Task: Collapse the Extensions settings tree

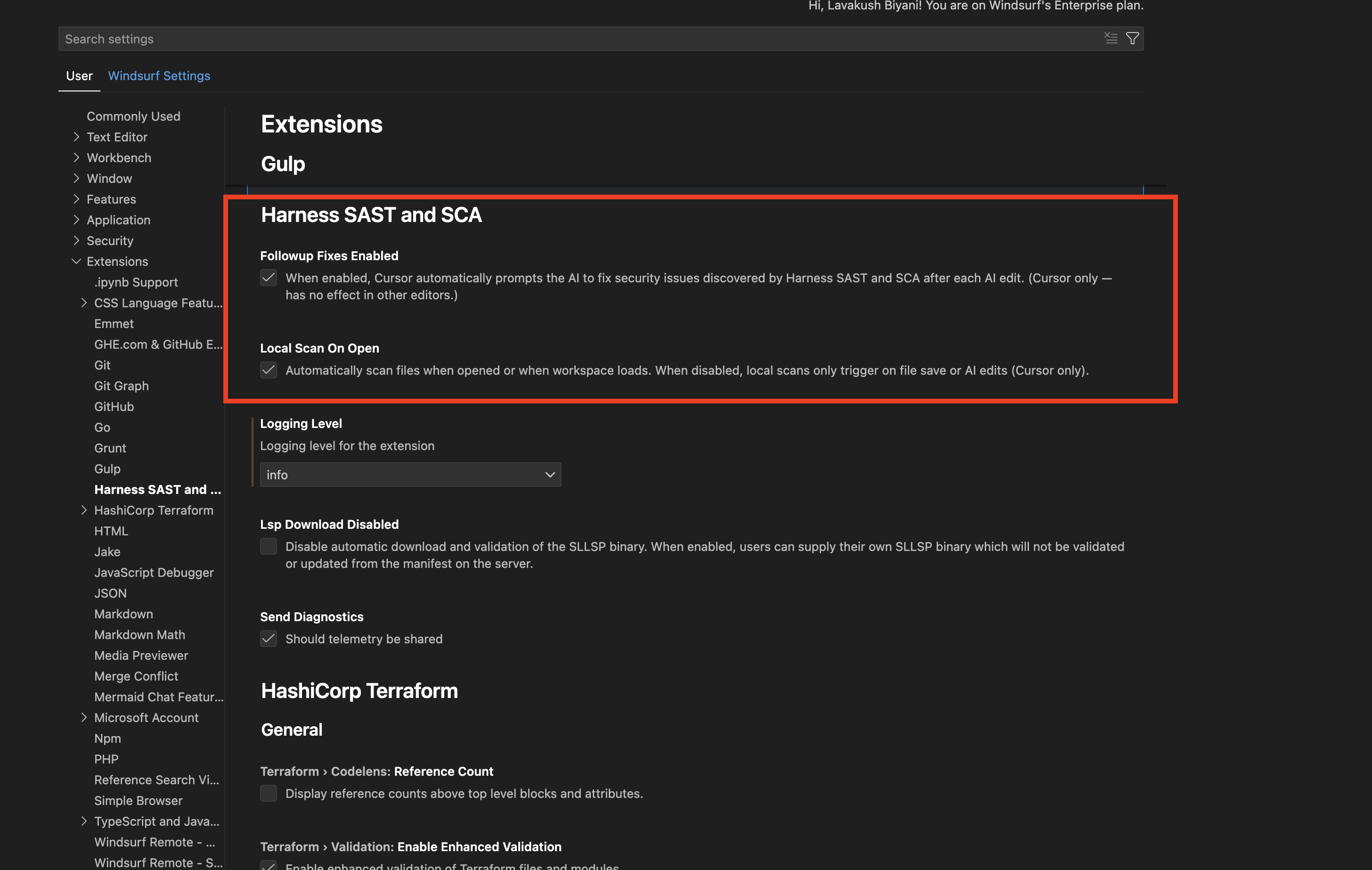Action: 77,261
